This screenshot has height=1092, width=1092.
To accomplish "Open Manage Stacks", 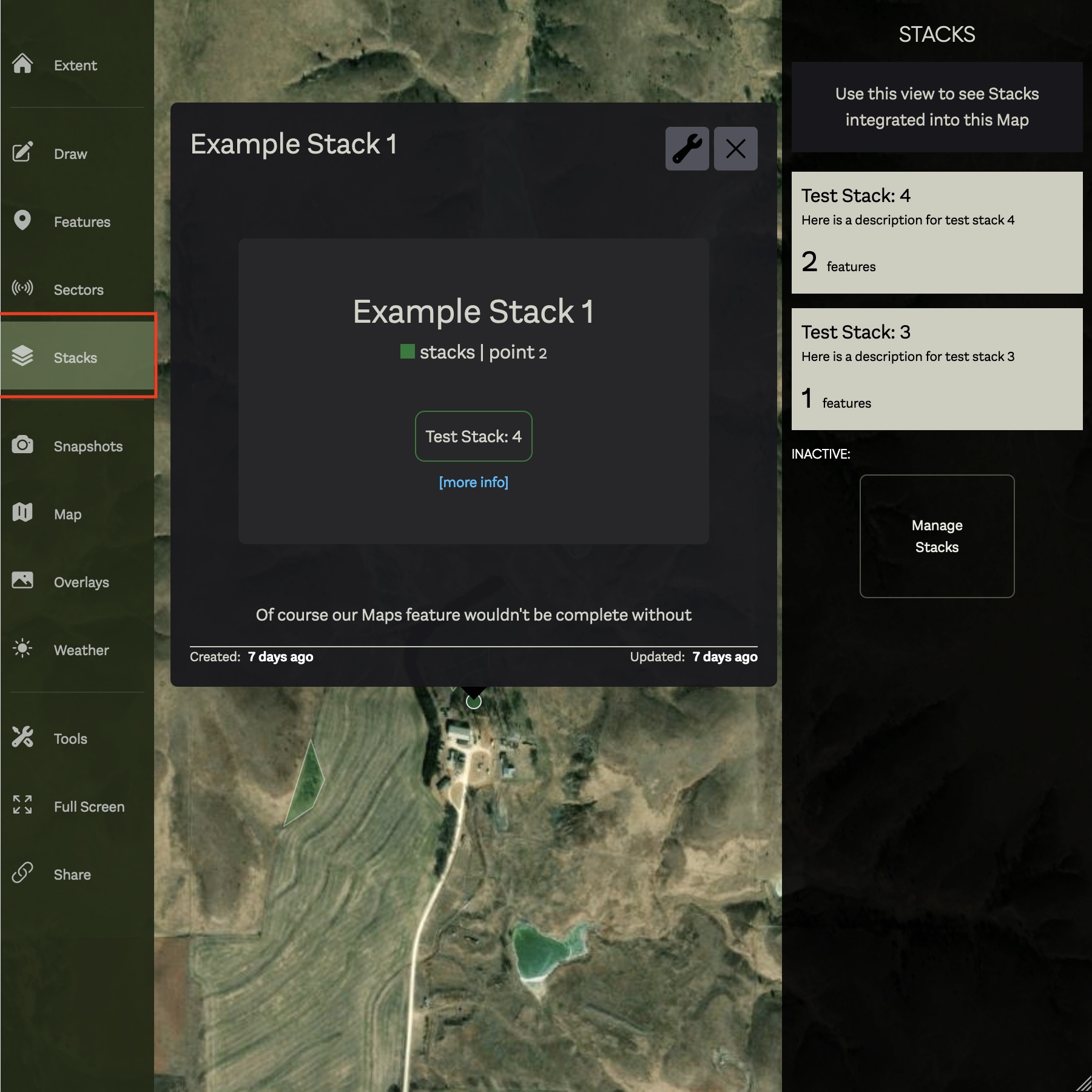I will (x=937, y=536).
